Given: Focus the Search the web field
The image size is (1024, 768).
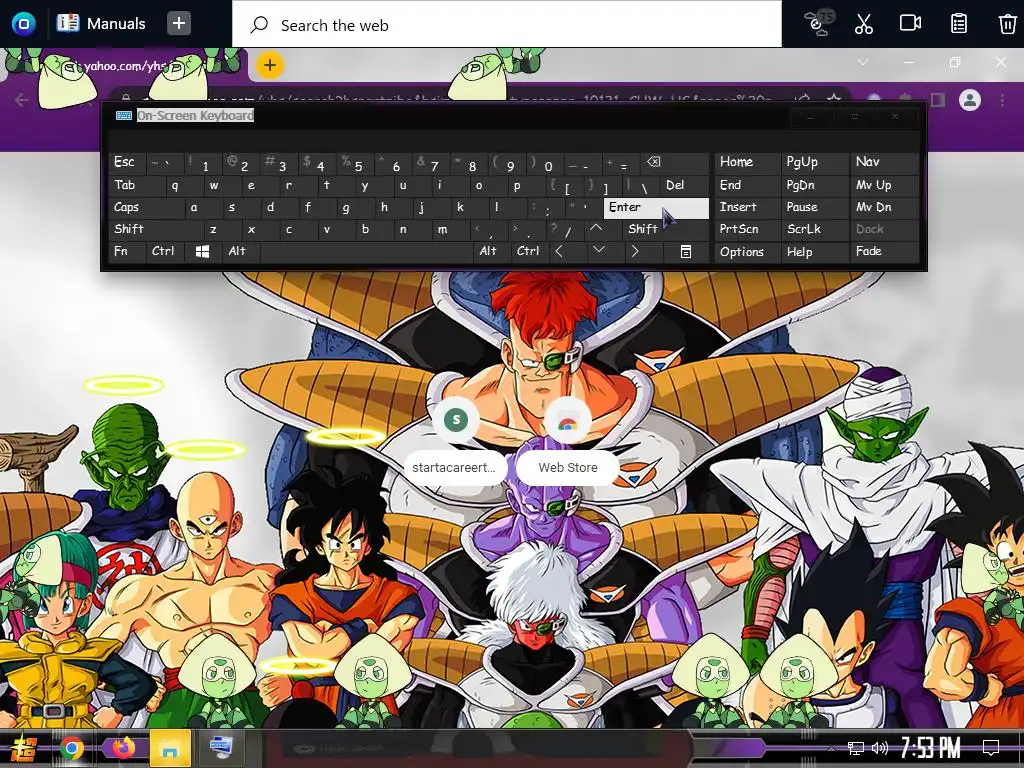Looking at the screenshot, I should (506, 25).
